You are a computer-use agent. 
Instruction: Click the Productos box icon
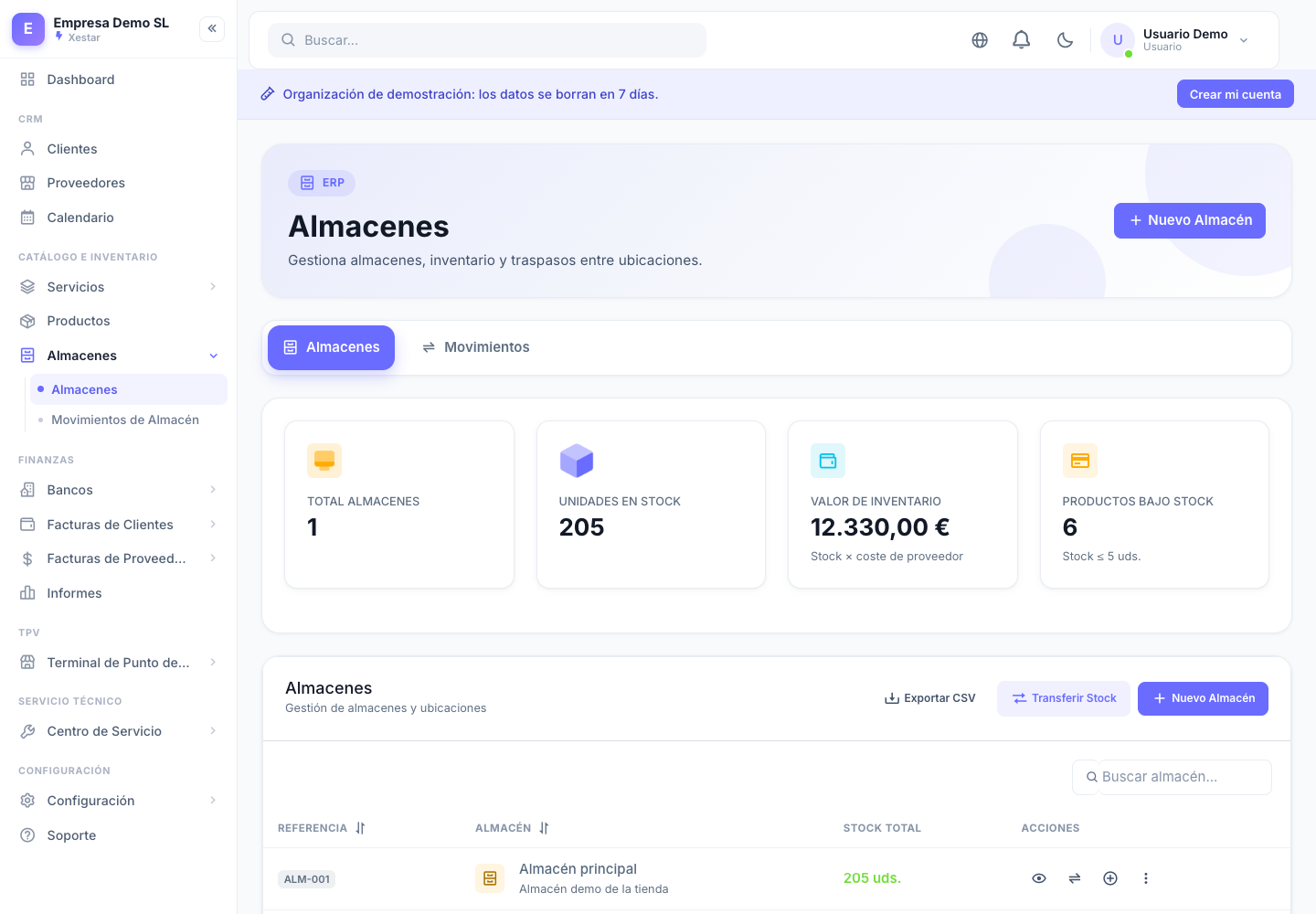pos(27,321)
